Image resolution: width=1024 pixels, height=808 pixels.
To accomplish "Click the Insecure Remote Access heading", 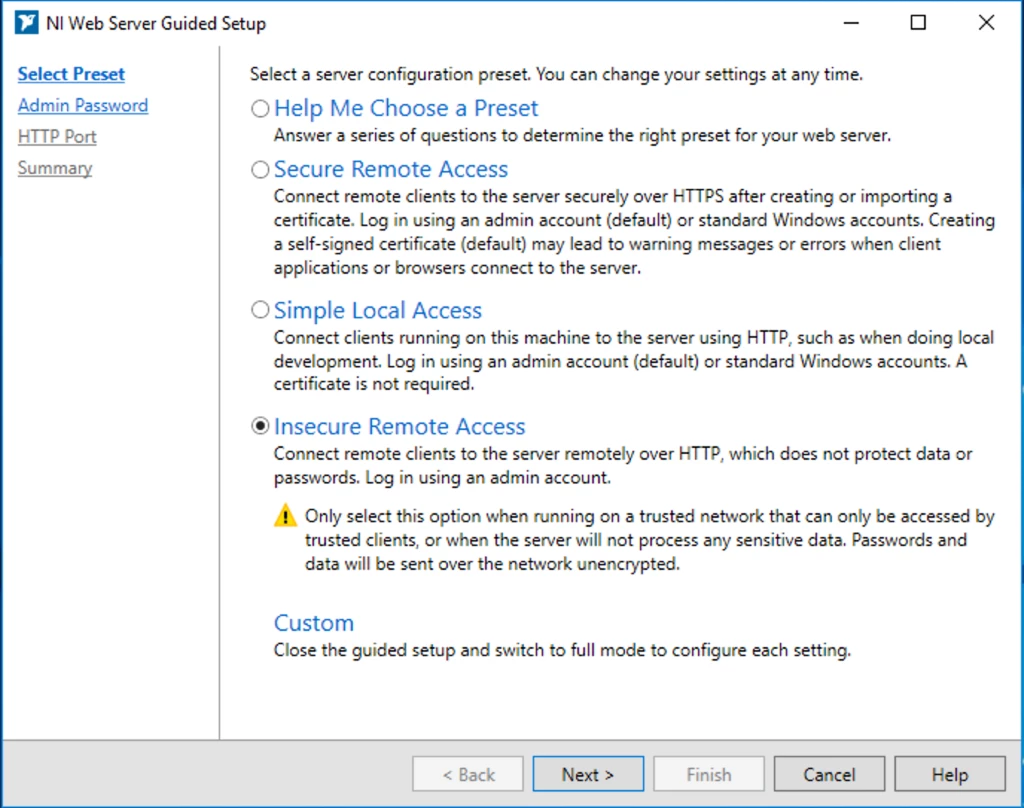I will point(399,426).
